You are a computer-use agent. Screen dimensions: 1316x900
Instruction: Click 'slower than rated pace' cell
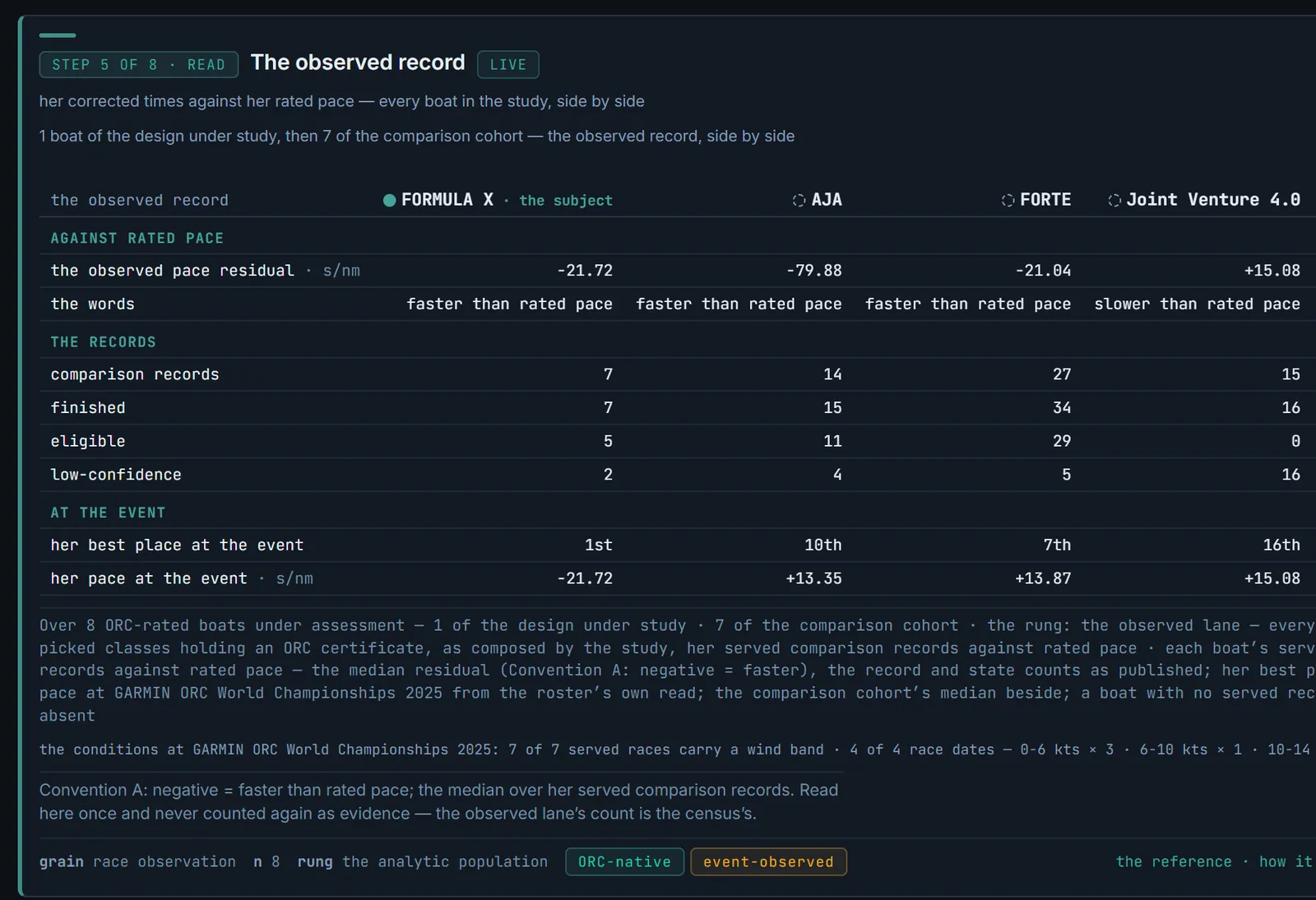point(1197,304)
